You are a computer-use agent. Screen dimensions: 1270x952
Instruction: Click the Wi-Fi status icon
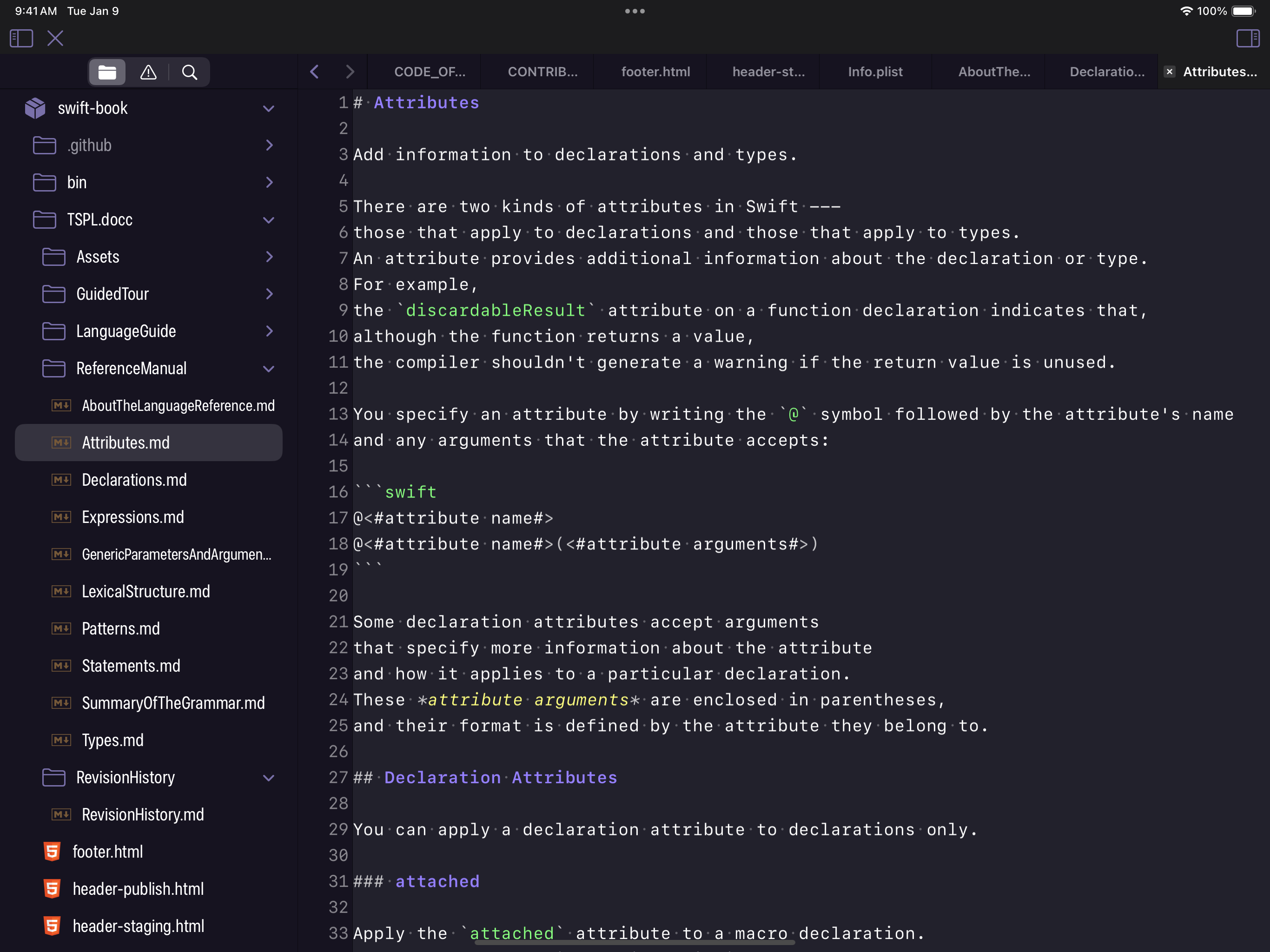(x=1186, y=11)
